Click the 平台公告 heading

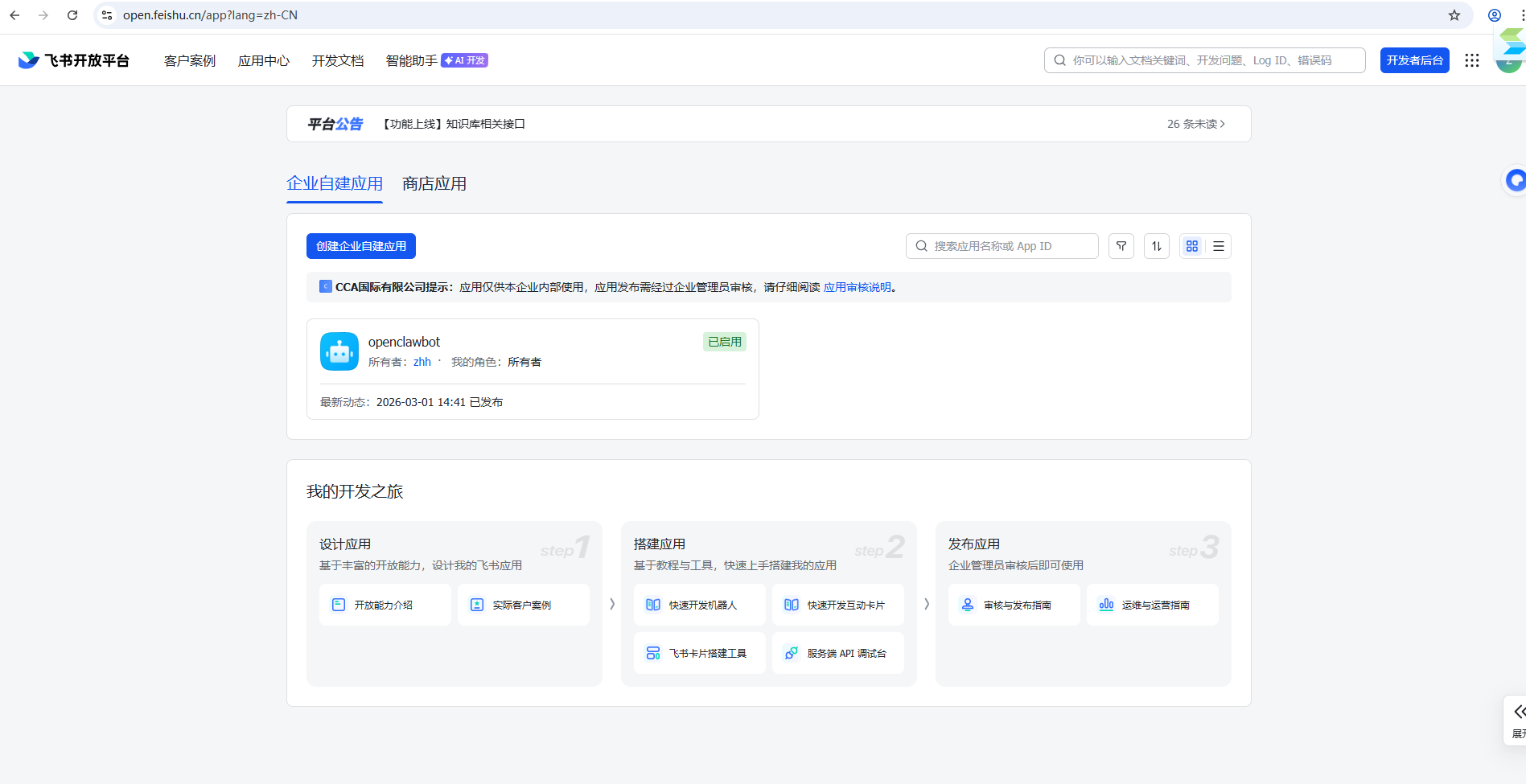click(x=335, y=124)
